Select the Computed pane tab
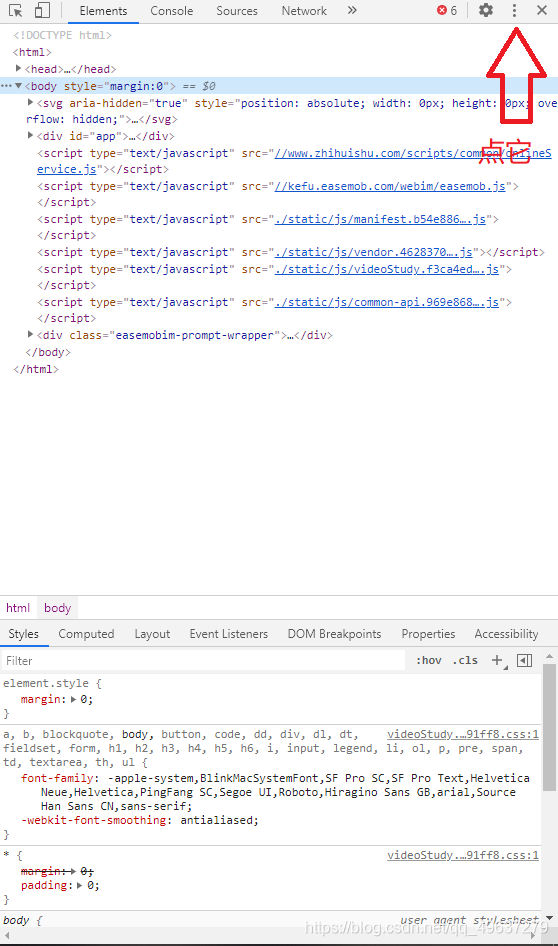 (x=86, y=634)
